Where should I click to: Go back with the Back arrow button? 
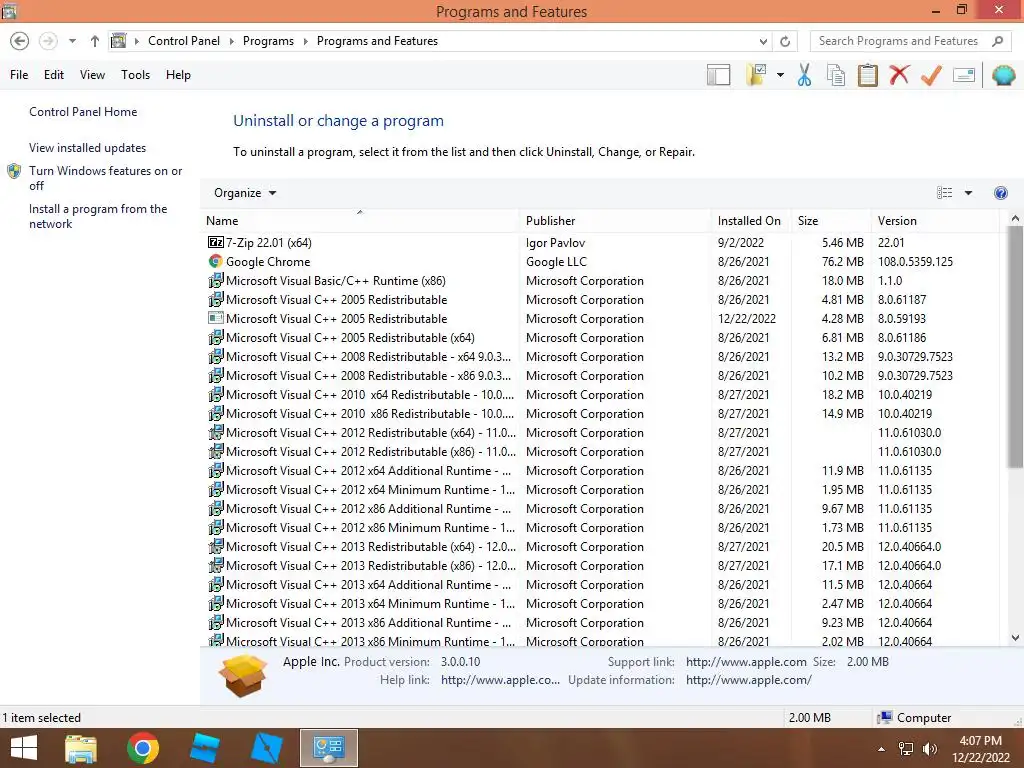[x=20, y=41]
